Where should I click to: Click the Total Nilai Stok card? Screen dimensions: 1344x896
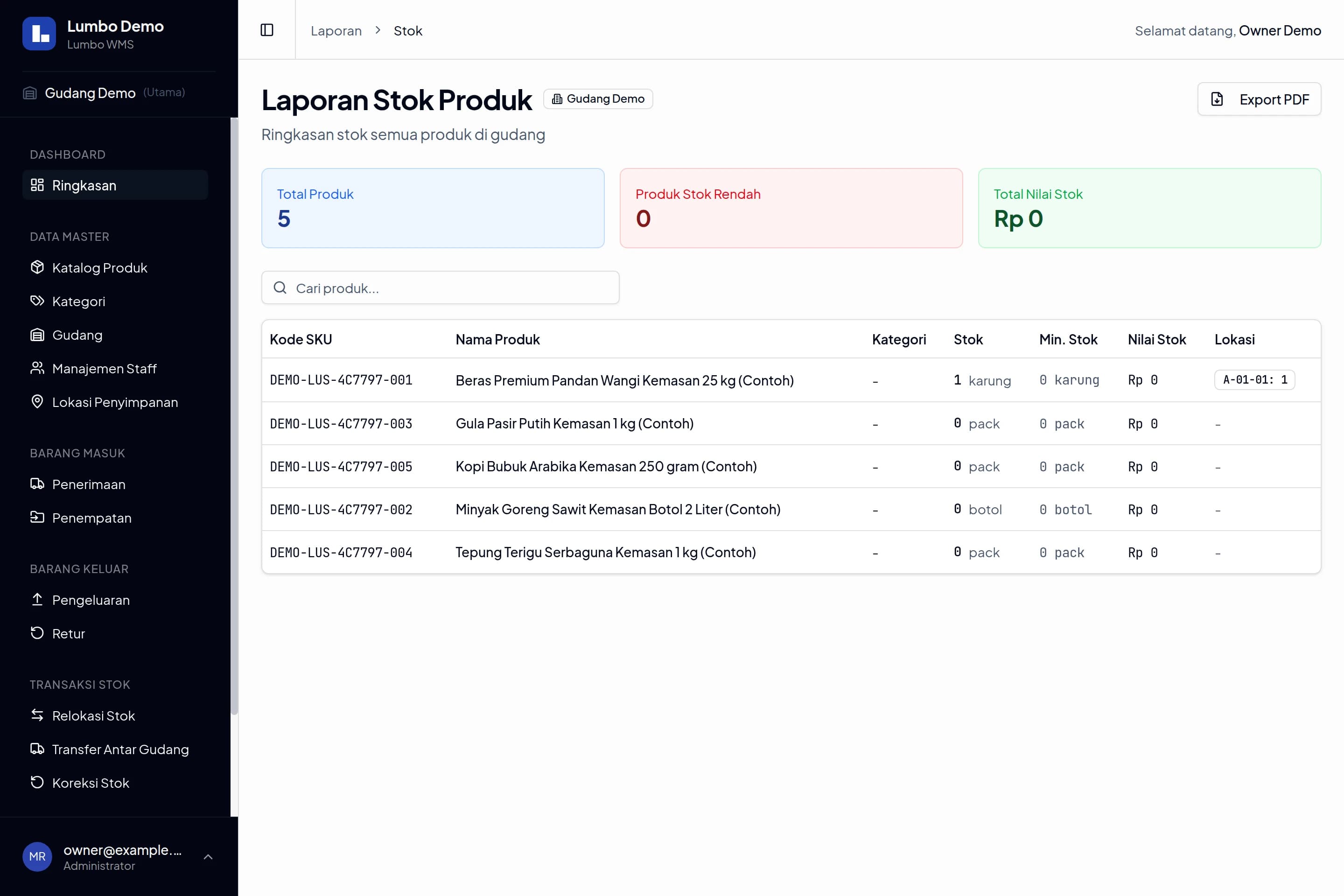(1149, 208)
